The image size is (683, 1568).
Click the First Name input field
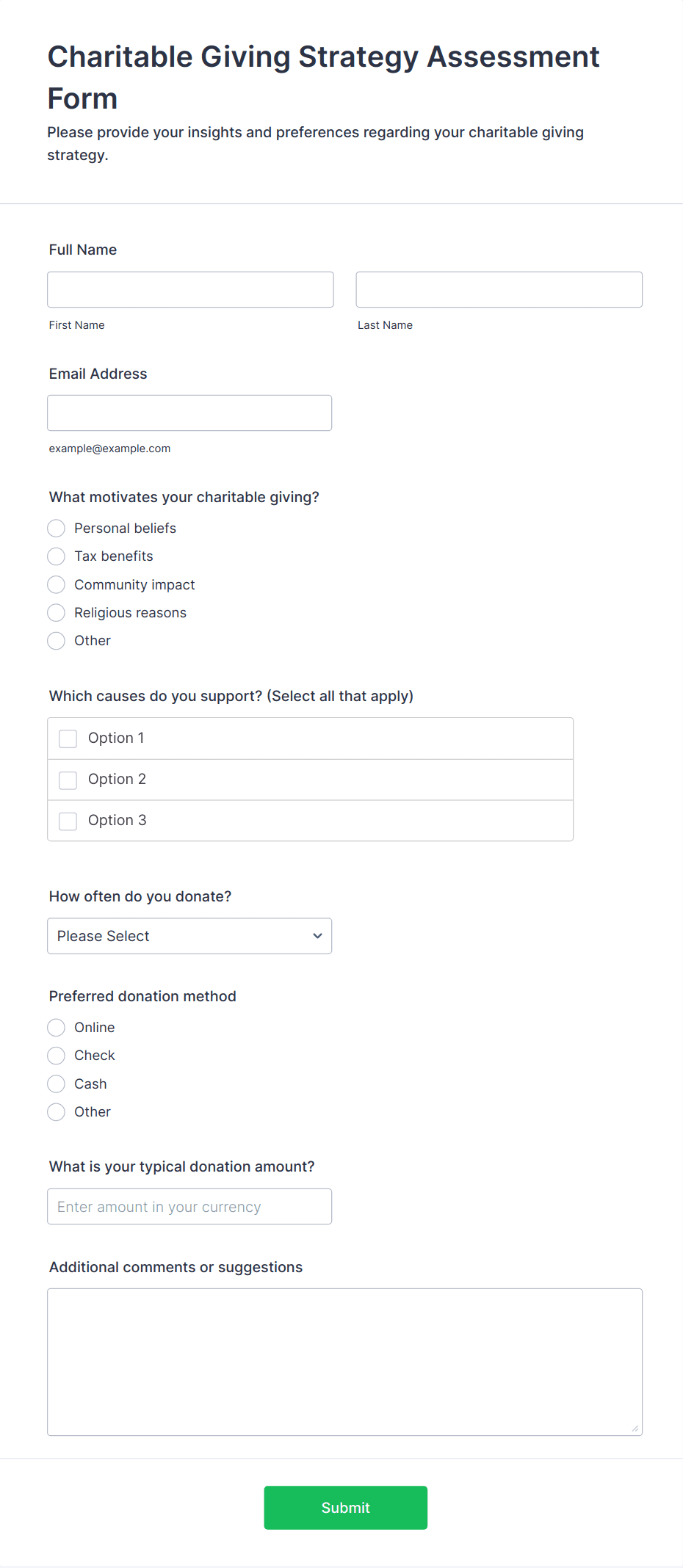coord(189,289)
